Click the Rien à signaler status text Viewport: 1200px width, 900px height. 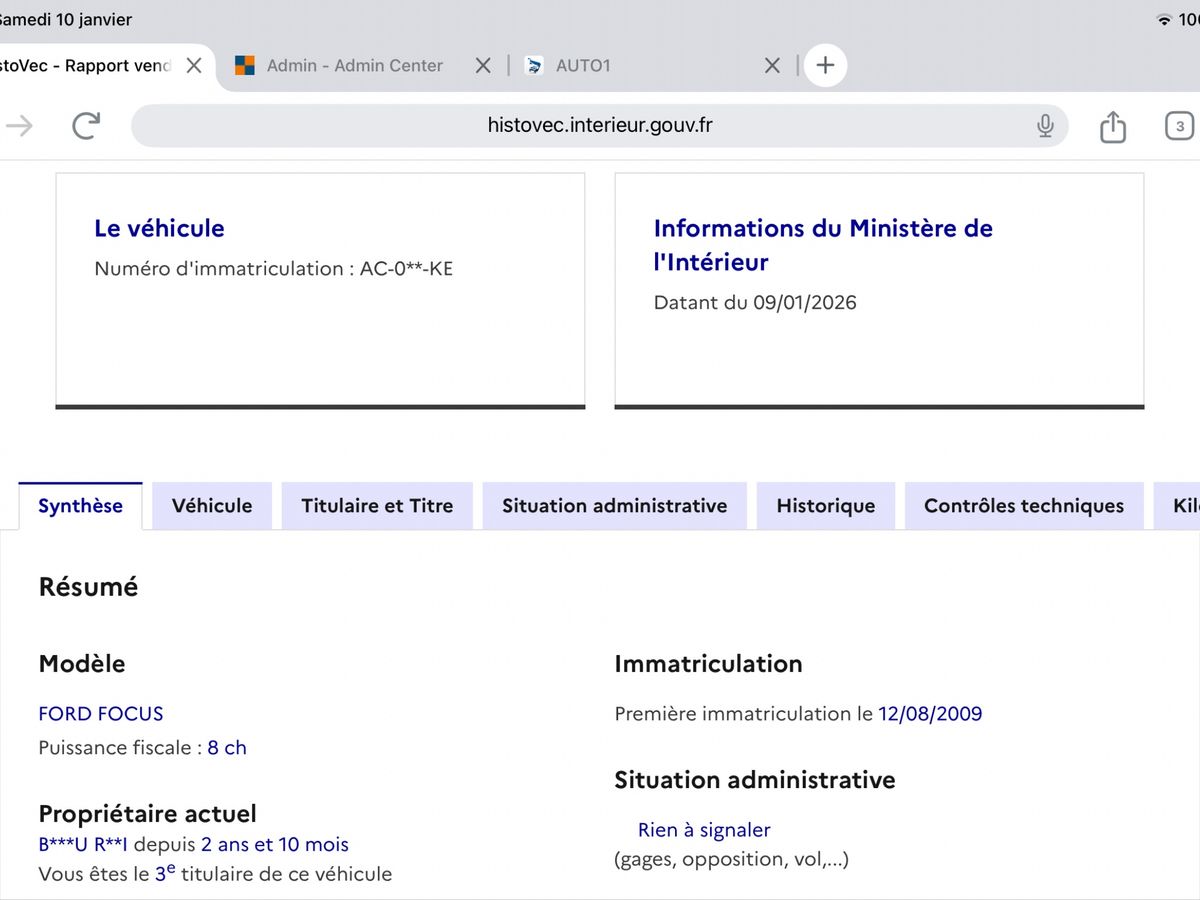(704, 830)
